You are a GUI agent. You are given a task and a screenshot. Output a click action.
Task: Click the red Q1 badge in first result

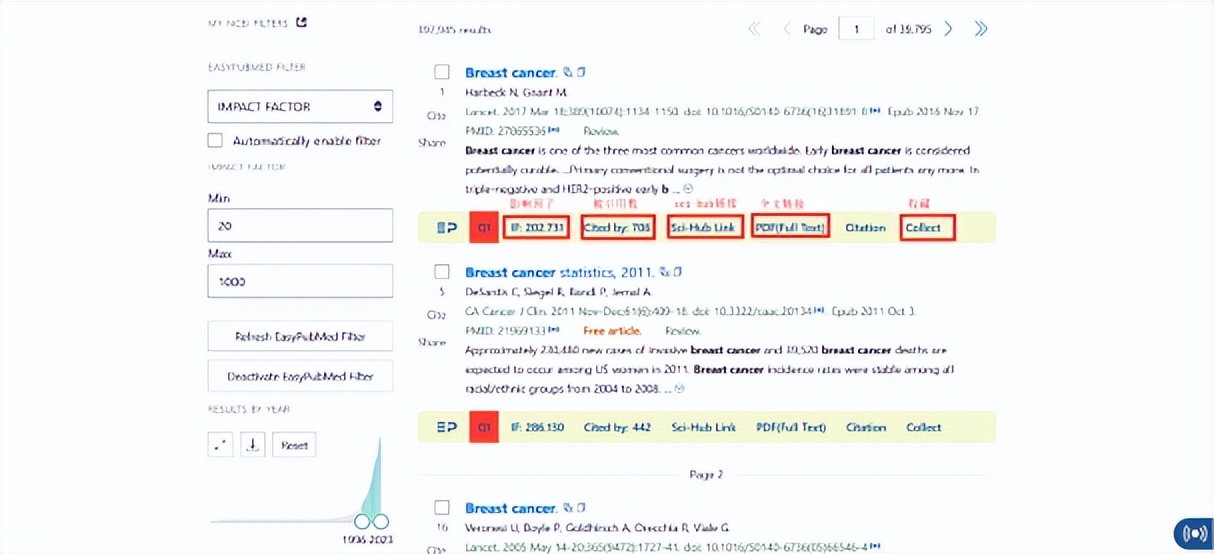click(484, 228)
